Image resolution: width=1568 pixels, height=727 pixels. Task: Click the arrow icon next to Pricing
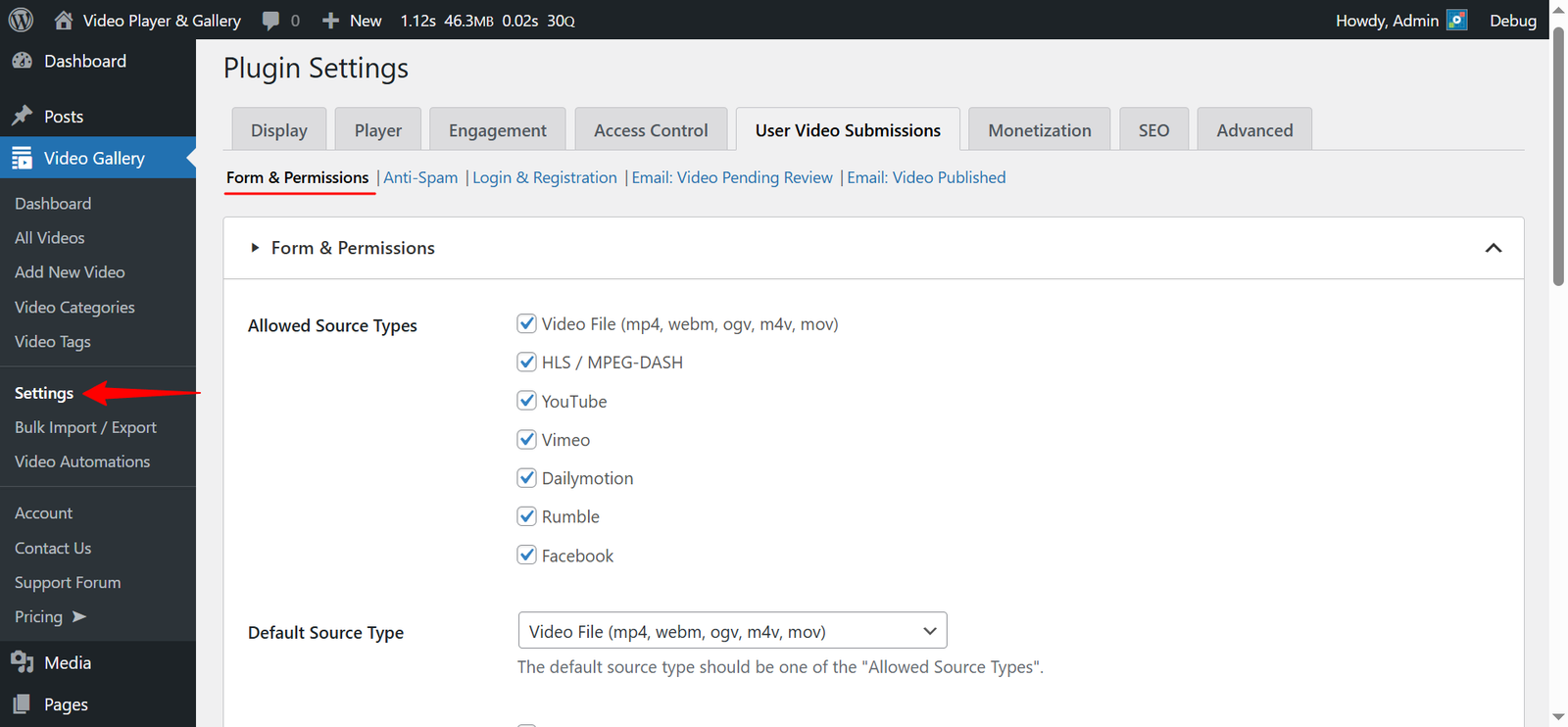(79, 616)
